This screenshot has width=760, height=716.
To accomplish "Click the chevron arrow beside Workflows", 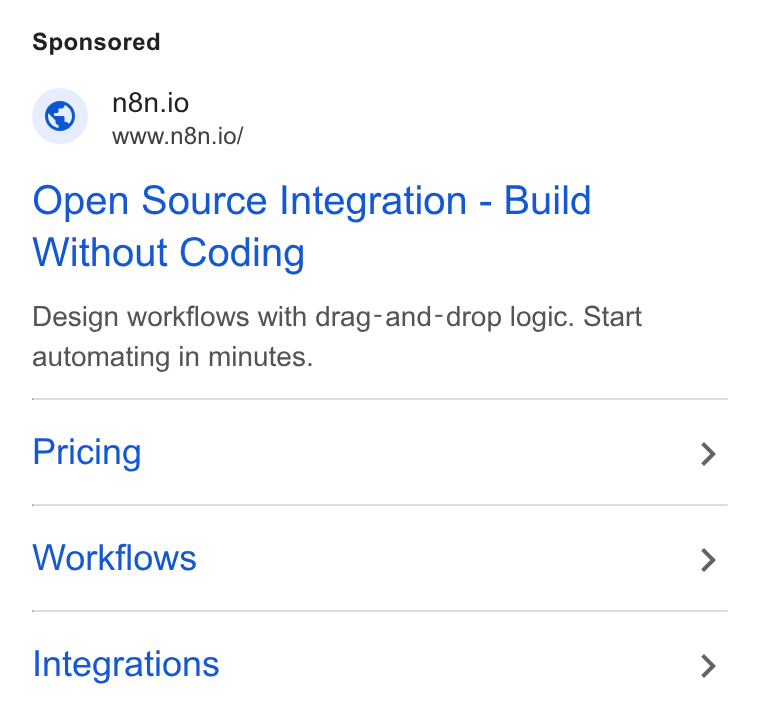I will point(708,560).
